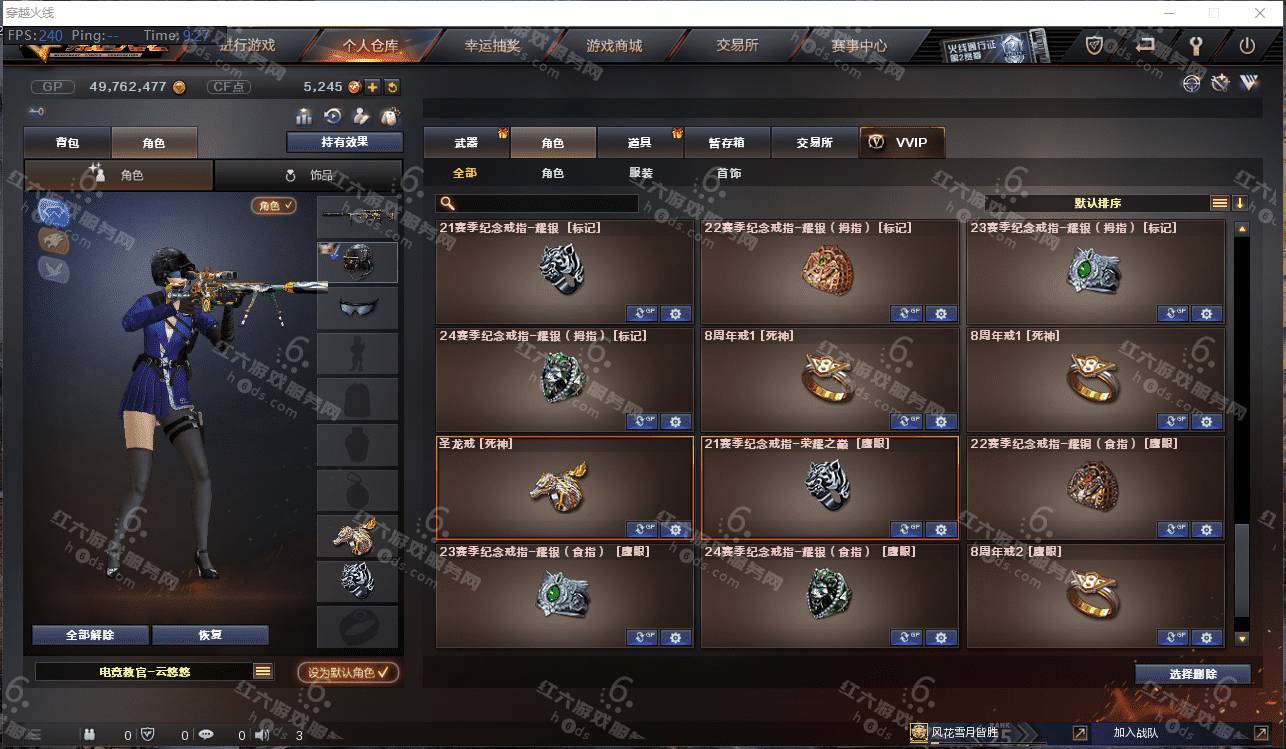This screenshot has width=1286, height=749.
Task: Open the 饰品 accessories tab
Action: pyautogui.click(x=309, y=175)
